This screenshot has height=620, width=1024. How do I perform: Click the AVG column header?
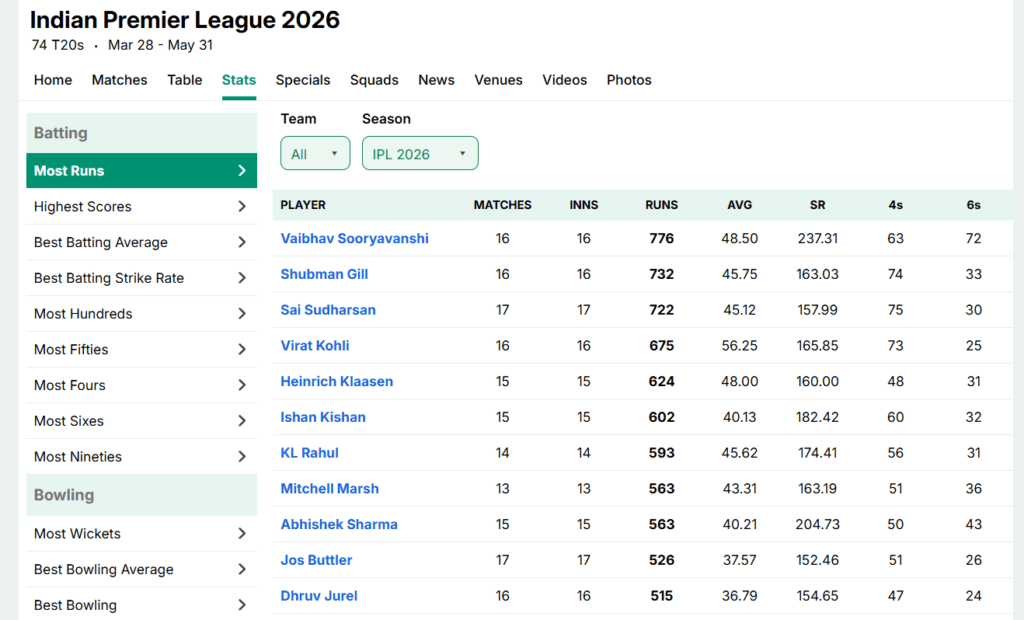[740, 205]
